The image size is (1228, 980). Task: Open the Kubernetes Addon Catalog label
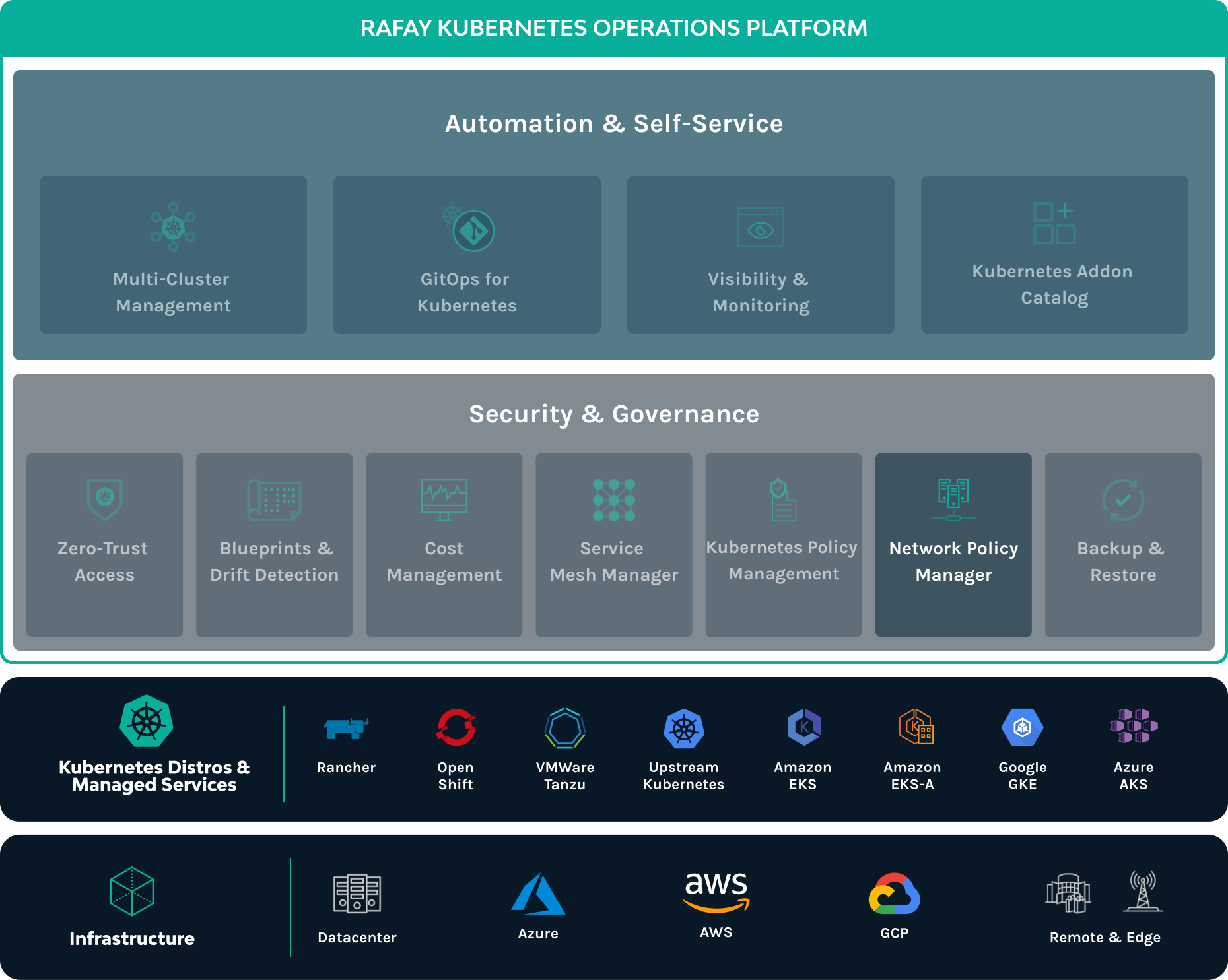tap(1054, 284)
